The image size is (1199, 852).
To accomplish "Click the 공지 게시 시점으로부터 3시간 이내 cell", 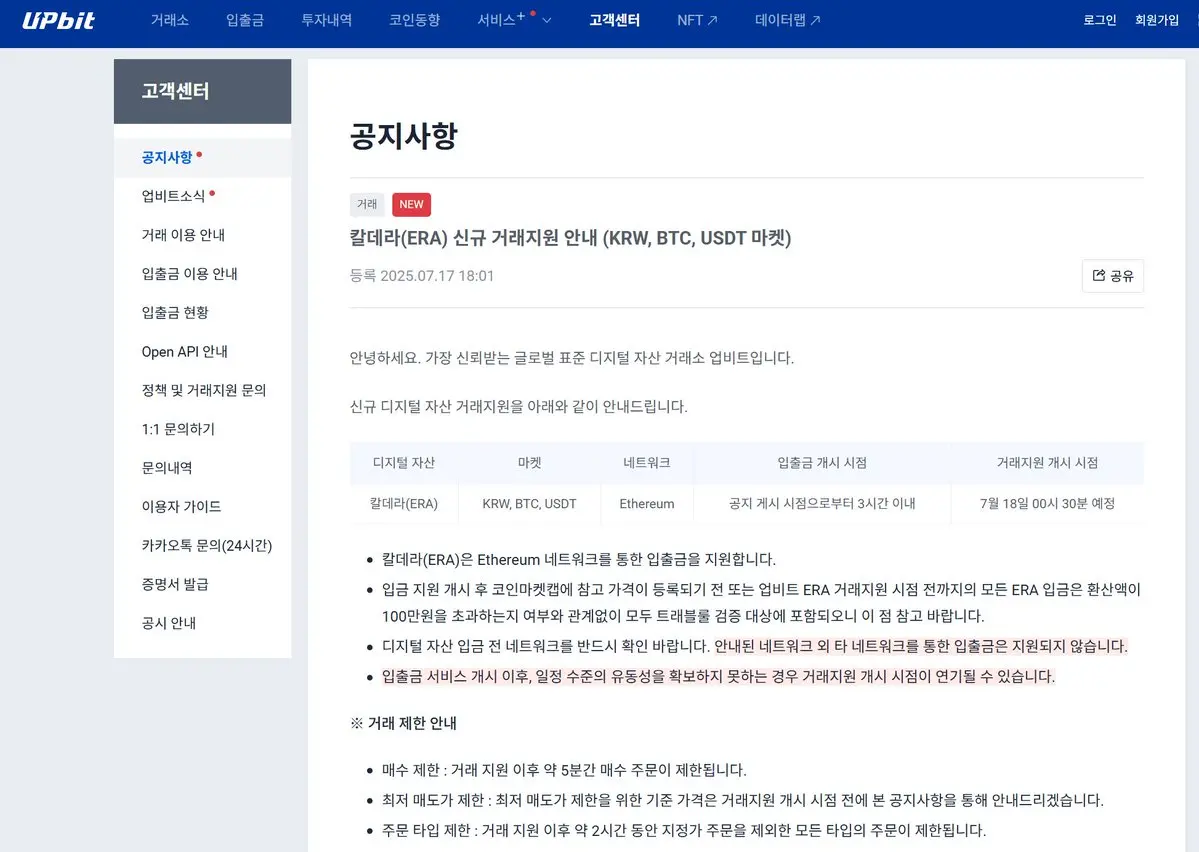I will click(822, 503).
